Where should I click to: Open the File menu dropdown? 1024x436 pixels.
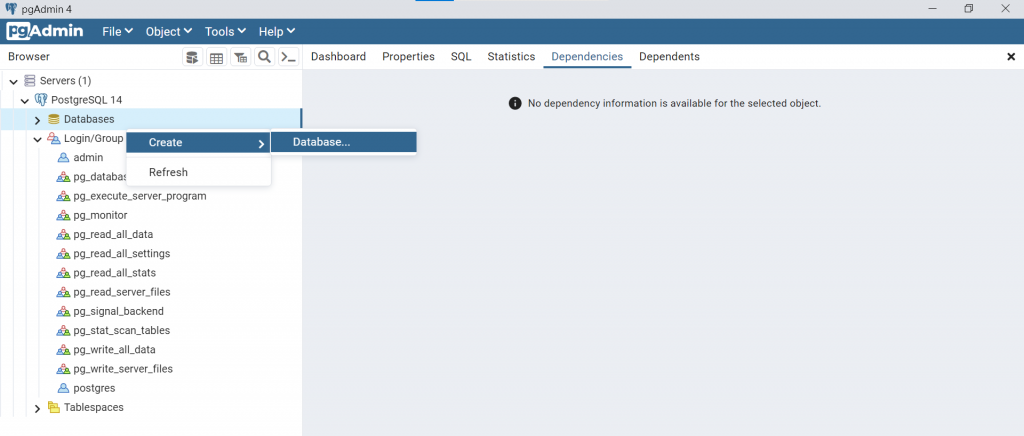[x=118, y=31]
